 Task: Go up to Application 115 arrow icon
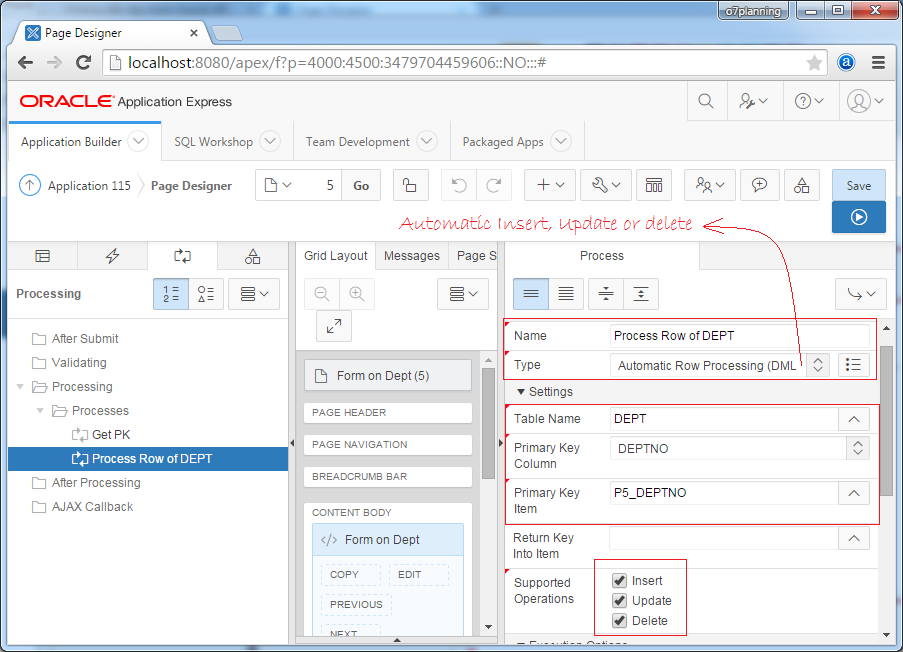(x=30, y=185)
